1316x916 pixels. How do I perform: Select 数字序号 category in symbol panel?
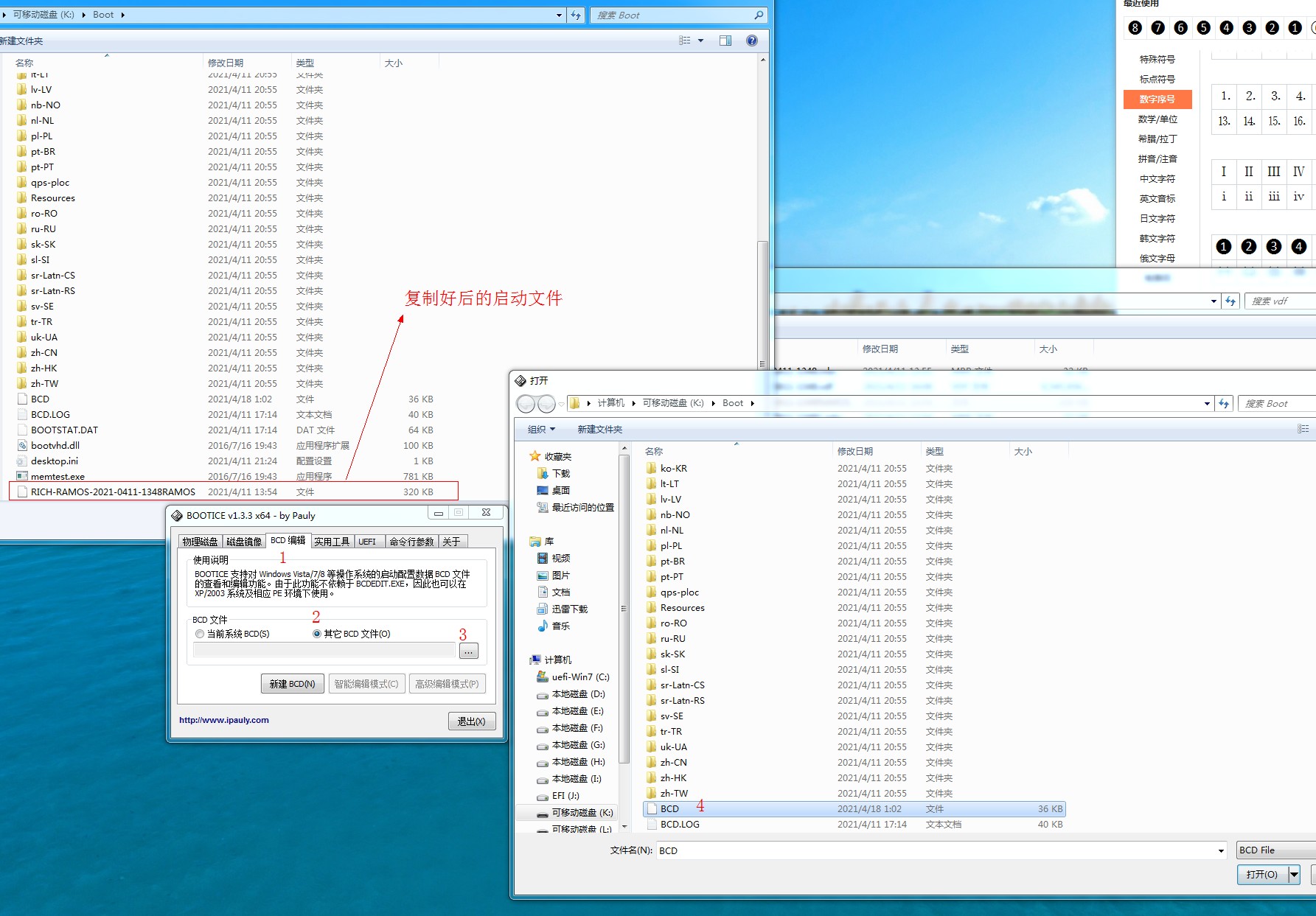point(1157,99)
